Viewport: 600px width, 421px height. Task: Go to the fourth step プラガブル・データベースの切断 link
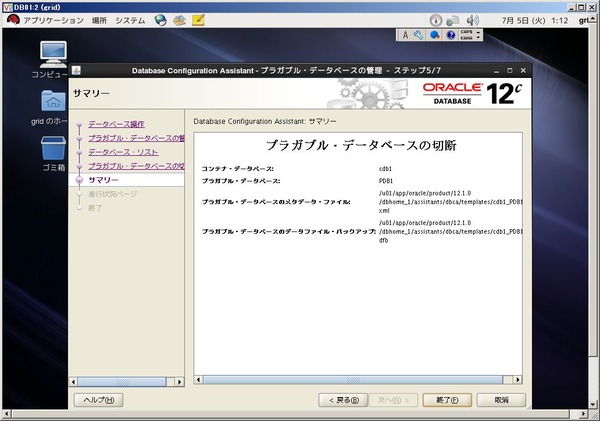(136, 166)
